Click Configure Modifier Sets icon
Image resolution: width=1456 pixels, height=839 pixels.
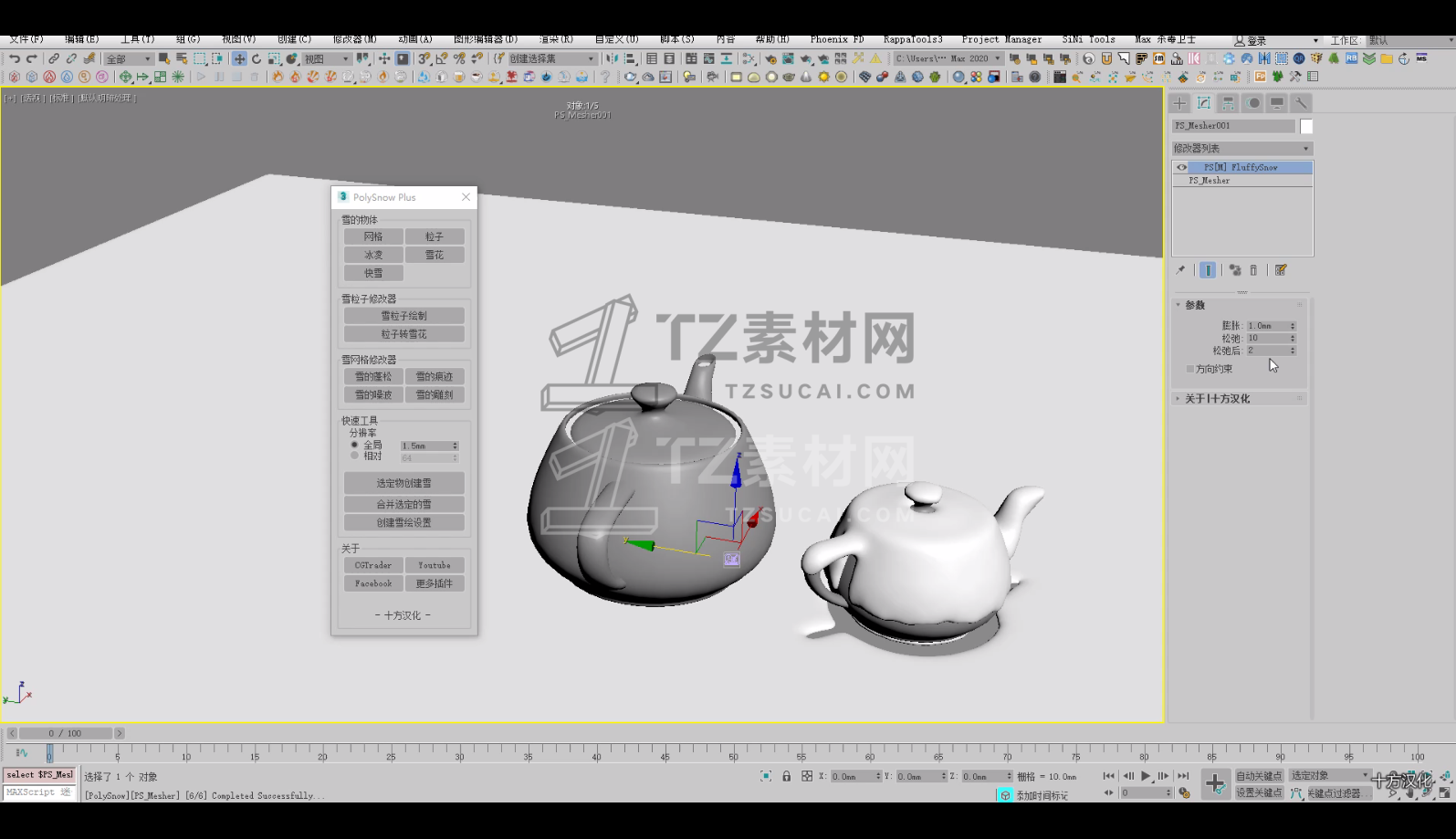[x=1281, y=270]
